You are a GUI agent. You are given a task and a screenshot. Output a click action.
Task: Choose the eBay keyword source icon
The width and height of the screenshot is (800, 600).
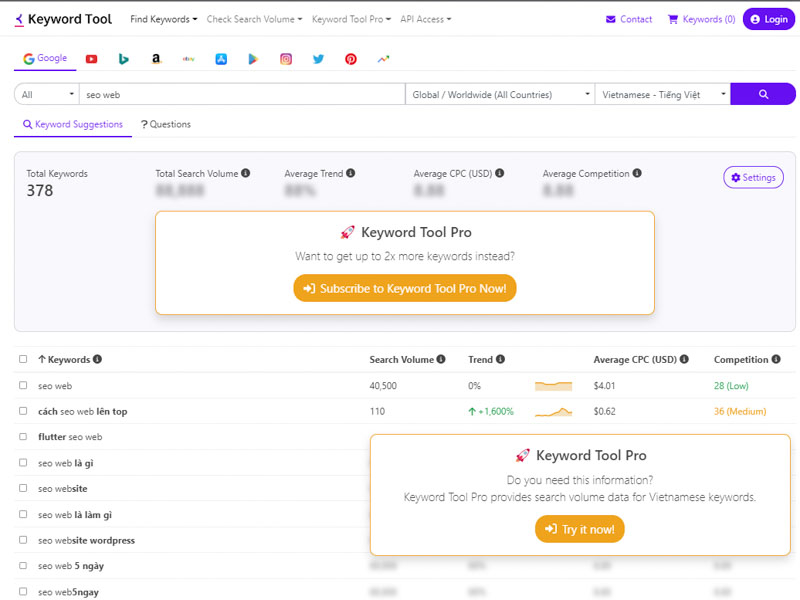pyautogui.click(x=189, y=59)
